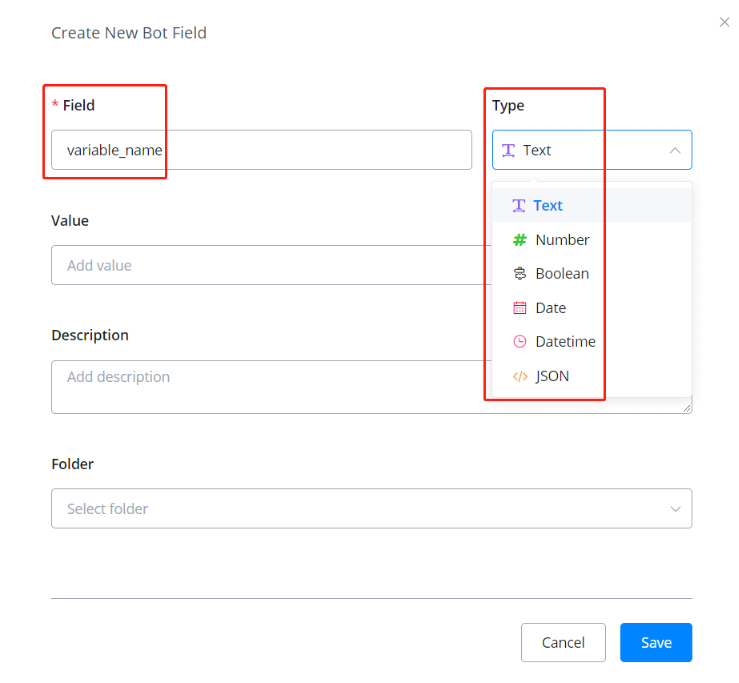This screenshot has width=739, height=683.
Task: Collapse the Type dropdown using its chevron
Action: tap(675, 150)
